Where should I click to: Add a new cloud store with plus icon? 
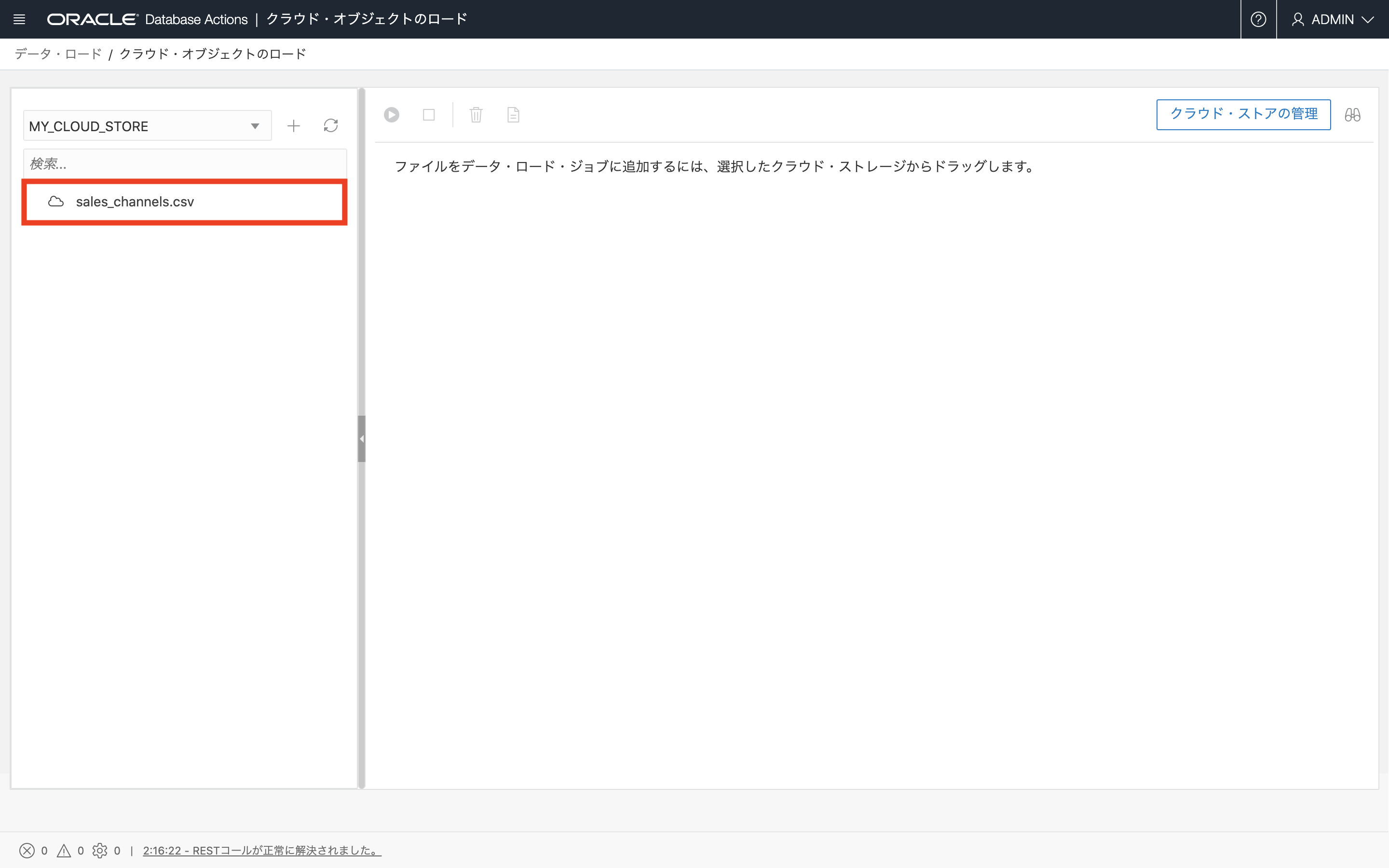pyautogui.click(x=293, y=126)
